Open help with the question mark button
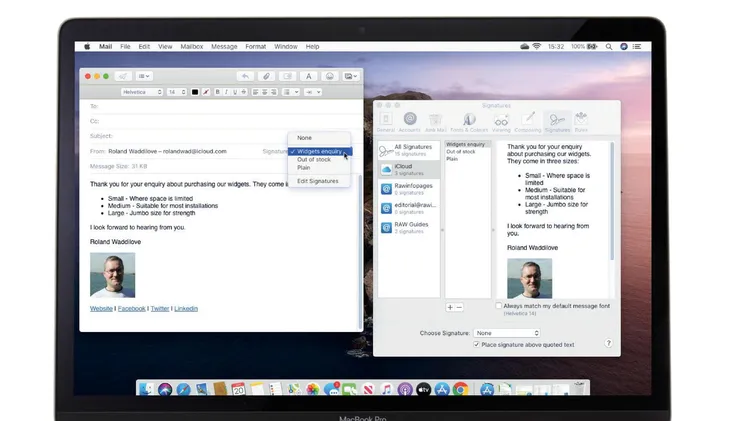Viewport: 750px width, 421px height. [608, 343]
